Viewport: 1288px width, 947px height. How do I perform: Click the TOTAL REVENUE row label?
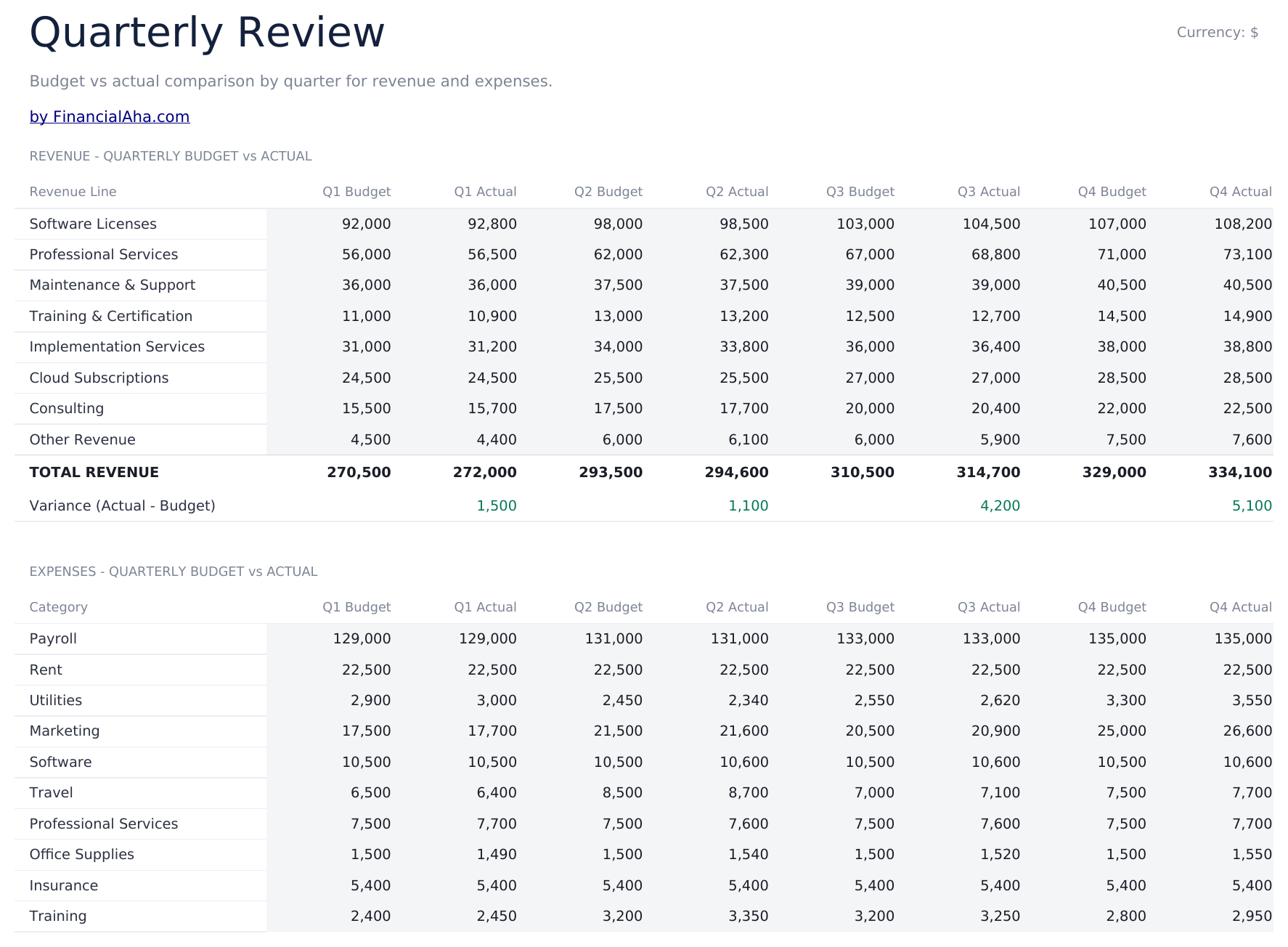pos(94,472)
